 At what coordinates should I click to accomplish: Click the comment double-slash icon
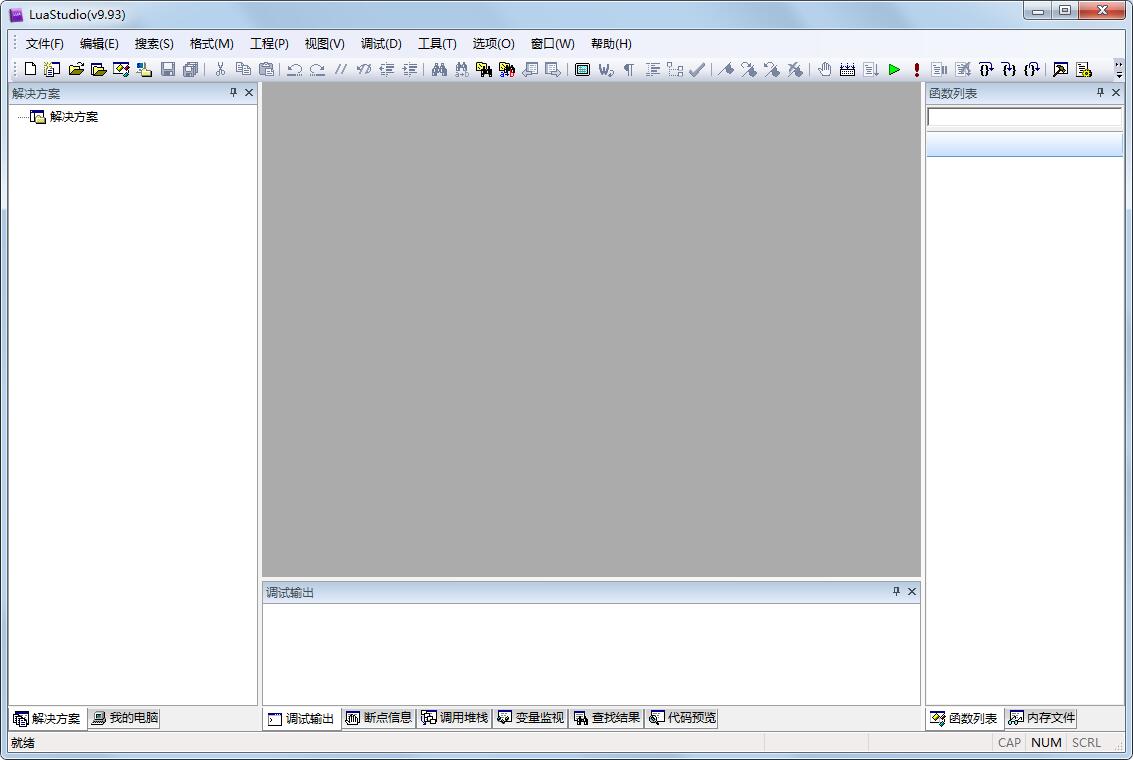point(341,69)
